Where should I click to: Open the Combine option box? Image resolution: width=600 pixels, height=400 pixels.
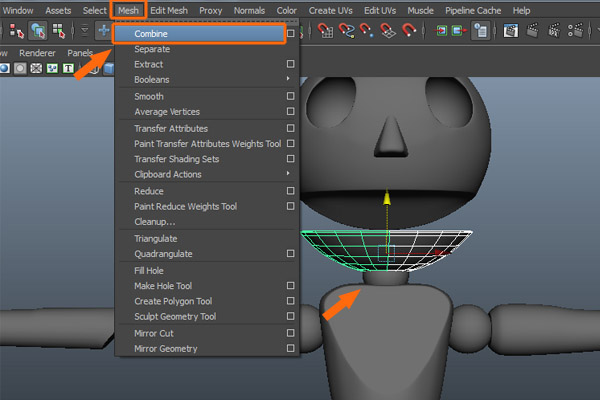tap(290, 33)
